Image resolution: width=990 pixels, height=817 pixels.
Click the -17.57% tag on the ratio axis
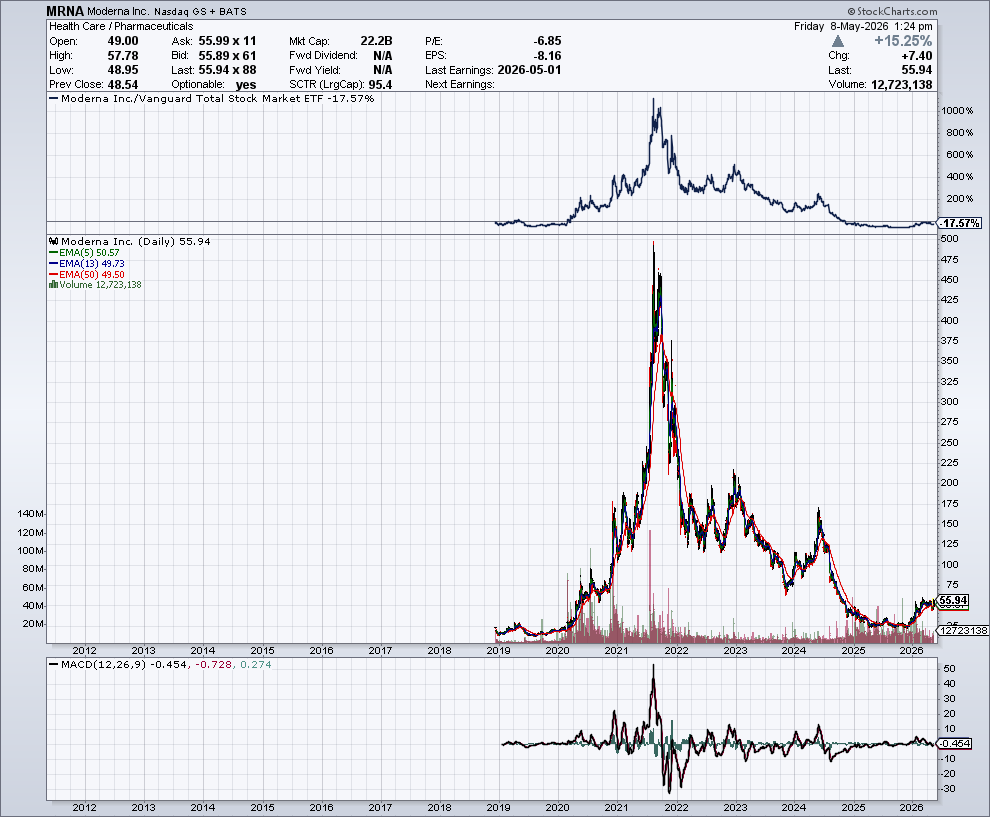(x=960, y=223)
